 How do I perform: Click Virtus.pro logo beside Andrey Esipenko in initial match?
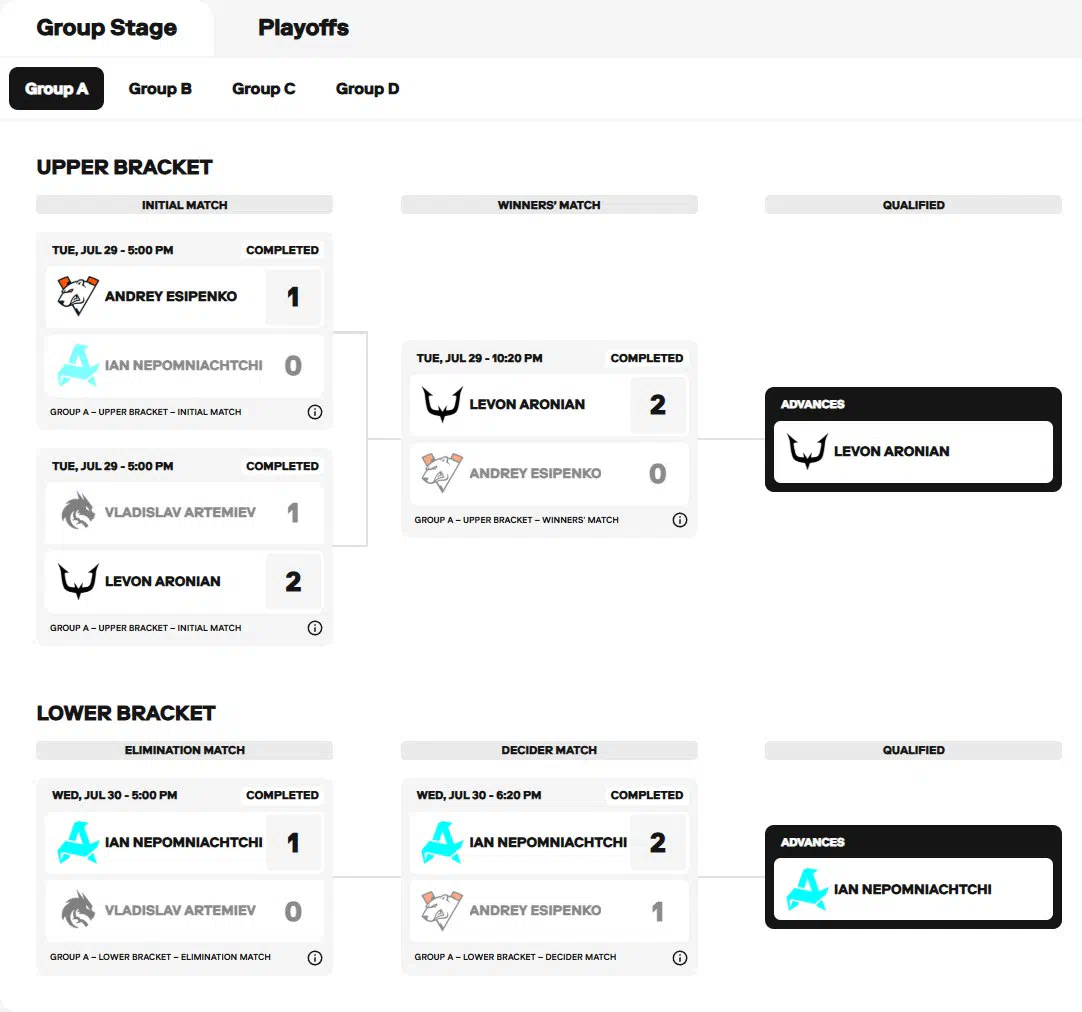(77, 296)
